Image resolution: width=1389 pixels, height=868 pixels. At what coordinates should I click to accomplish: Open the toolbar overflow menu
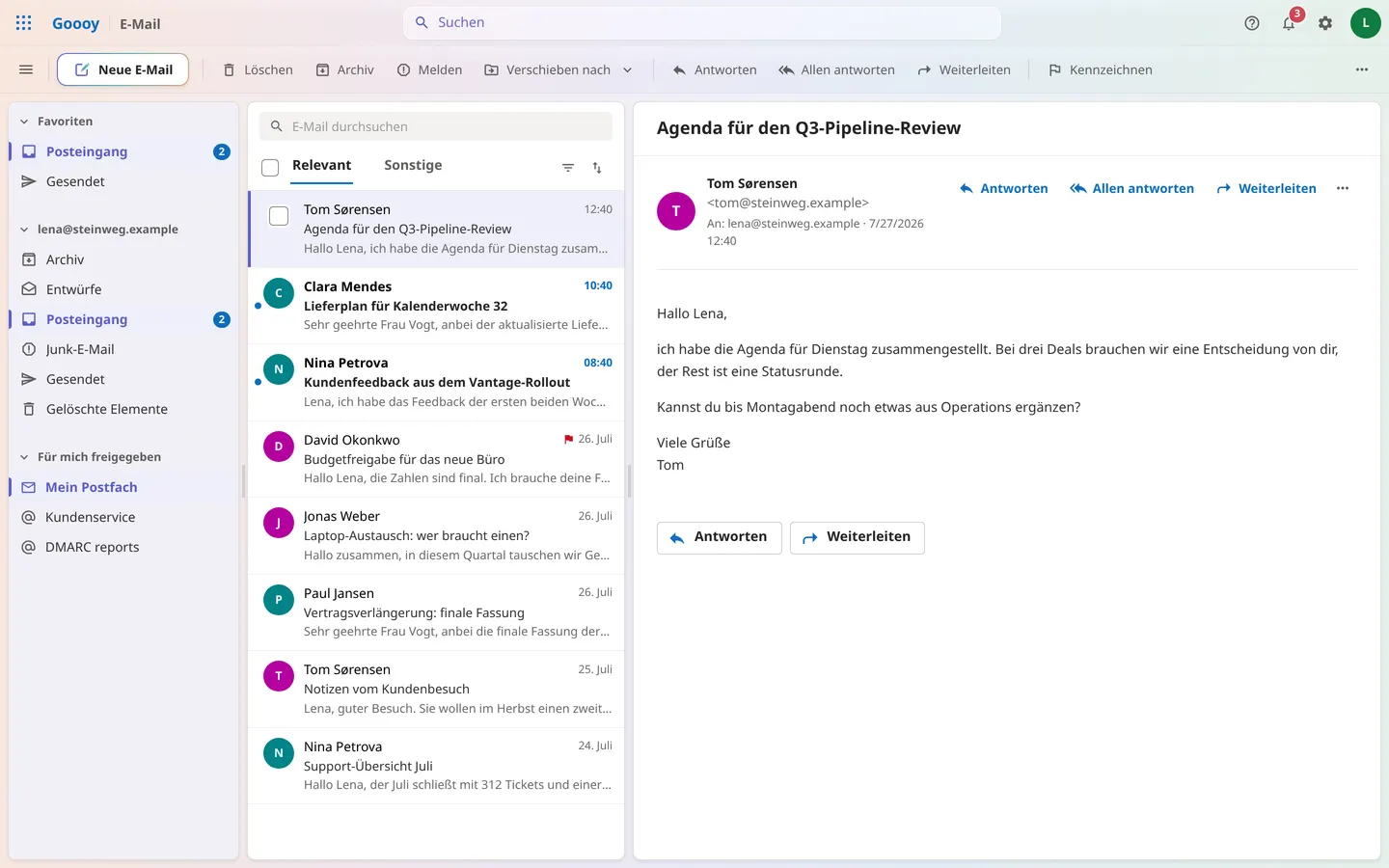pos(1362,69)
